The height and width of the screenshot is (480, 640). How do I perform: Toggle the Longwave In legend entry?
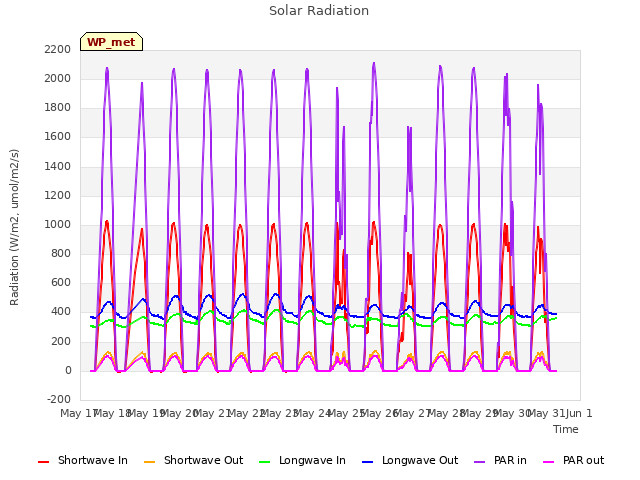point(302,460)
